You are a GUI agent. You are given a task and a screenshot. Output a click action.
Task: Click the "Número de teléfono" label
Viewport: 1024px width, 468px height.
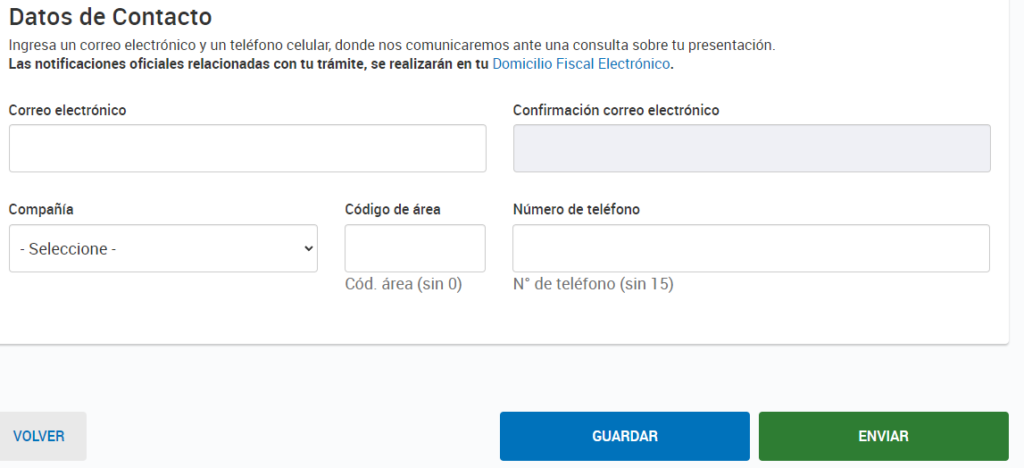(x=576, y=210)
